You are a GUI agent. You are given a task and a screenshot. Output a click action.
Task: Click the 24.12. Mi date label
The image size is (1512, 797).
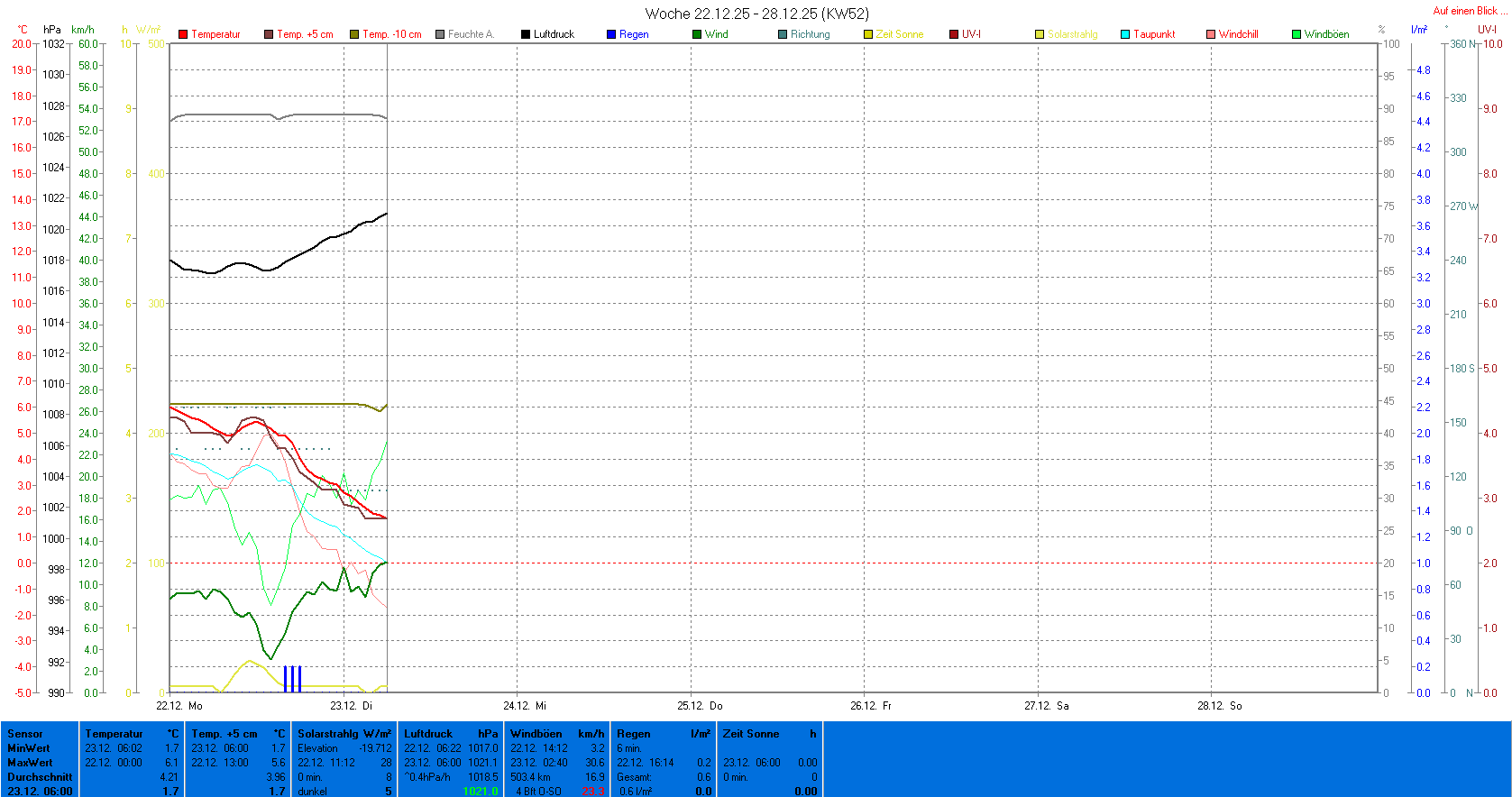click(x=525, y=706)
